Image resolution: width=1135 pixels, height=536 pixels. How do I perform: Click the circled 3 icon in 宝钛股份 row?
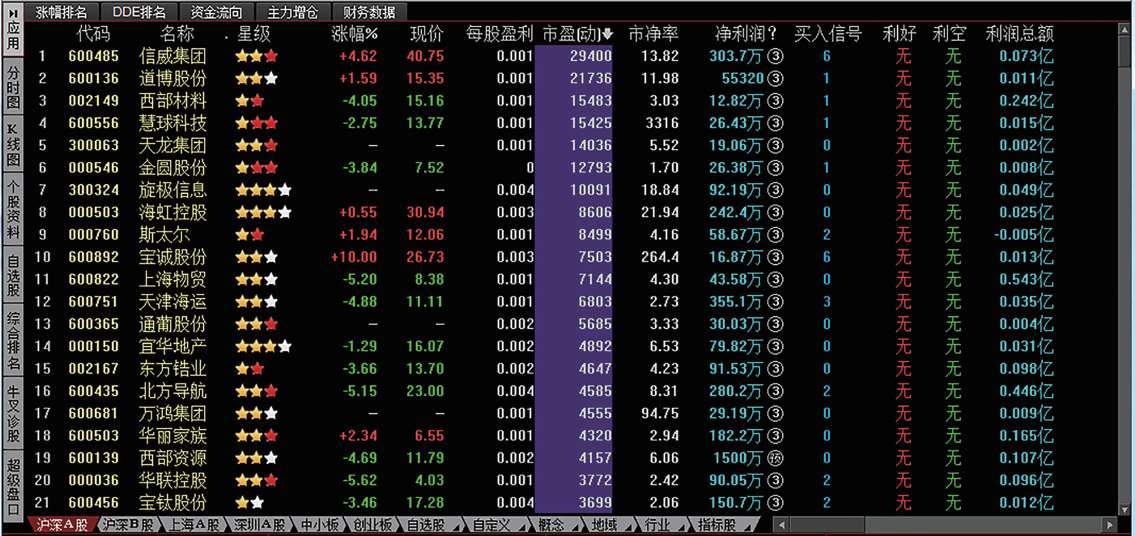[x=775, y=503]
